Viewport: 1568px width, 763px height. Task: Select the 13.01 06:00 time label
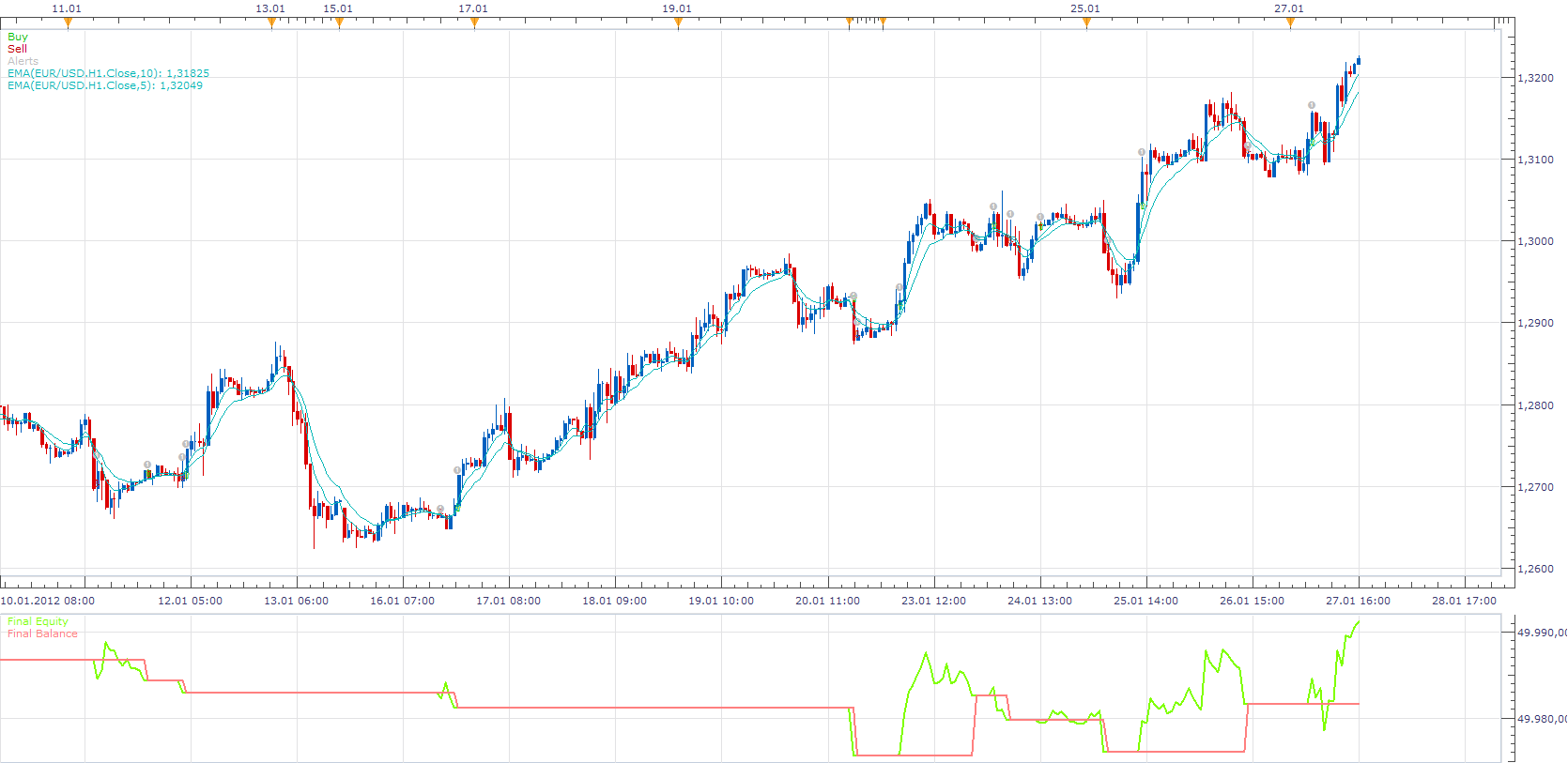click(297, 601)
